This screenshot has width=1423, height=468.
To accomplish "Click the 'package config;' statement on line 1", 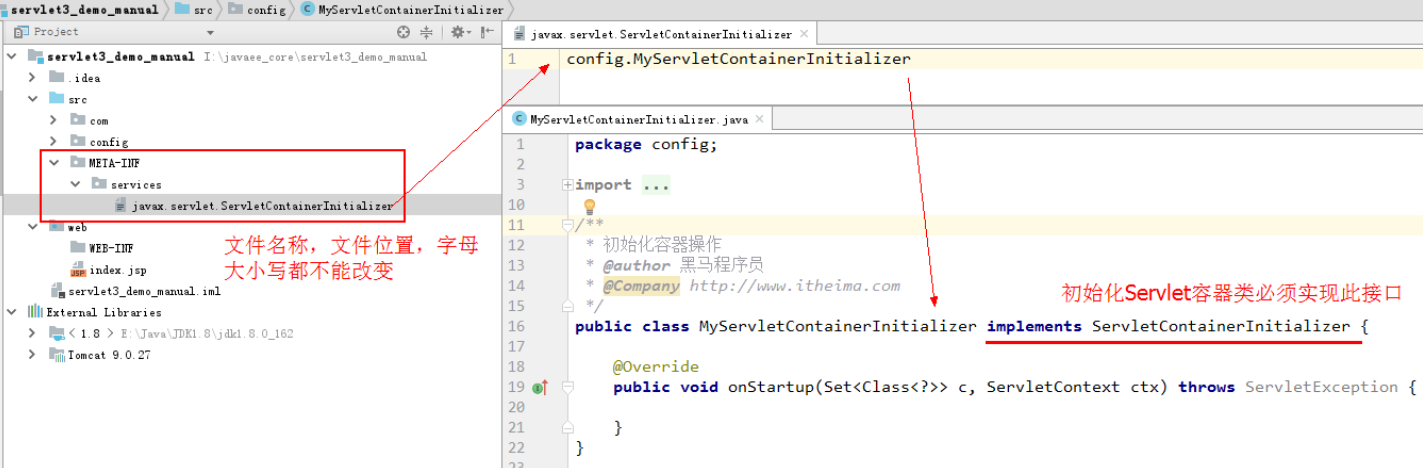I will (646, 144).
